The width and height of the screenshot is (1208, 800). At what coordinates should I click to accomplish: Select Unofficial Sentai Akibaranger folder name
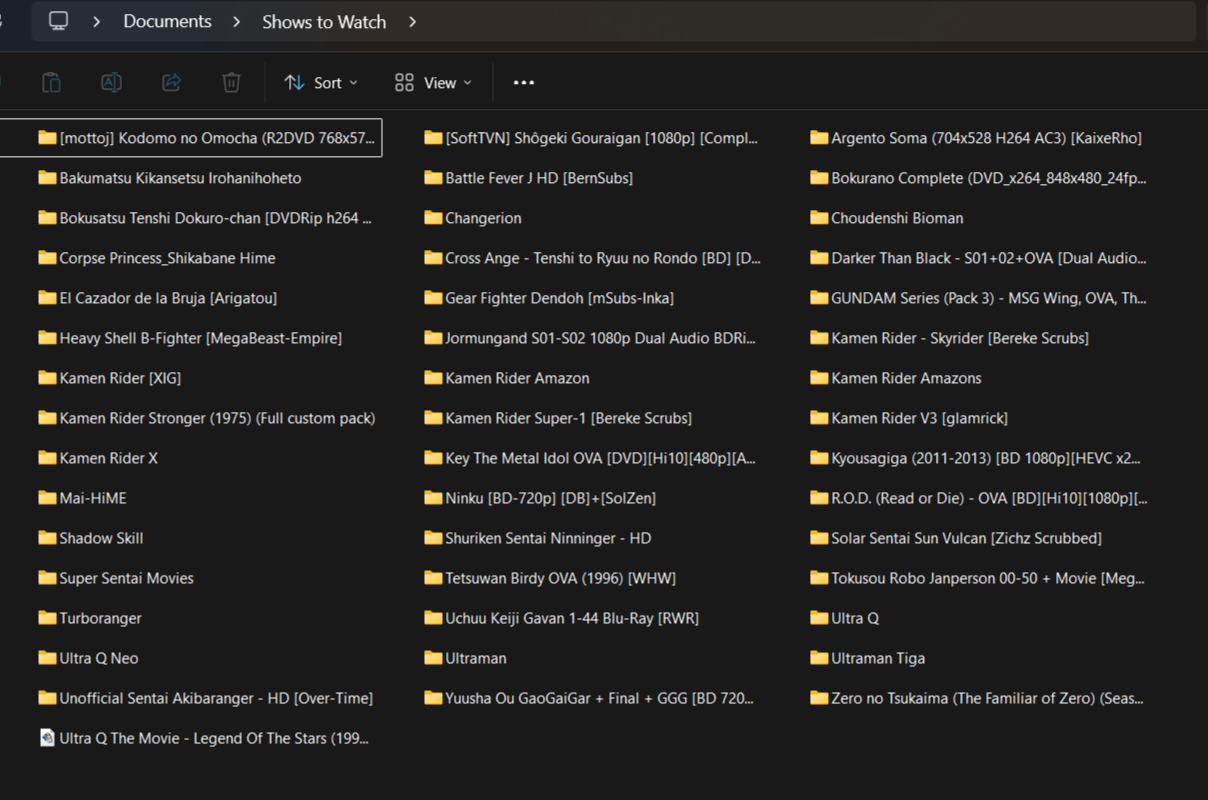click(216, 698)
